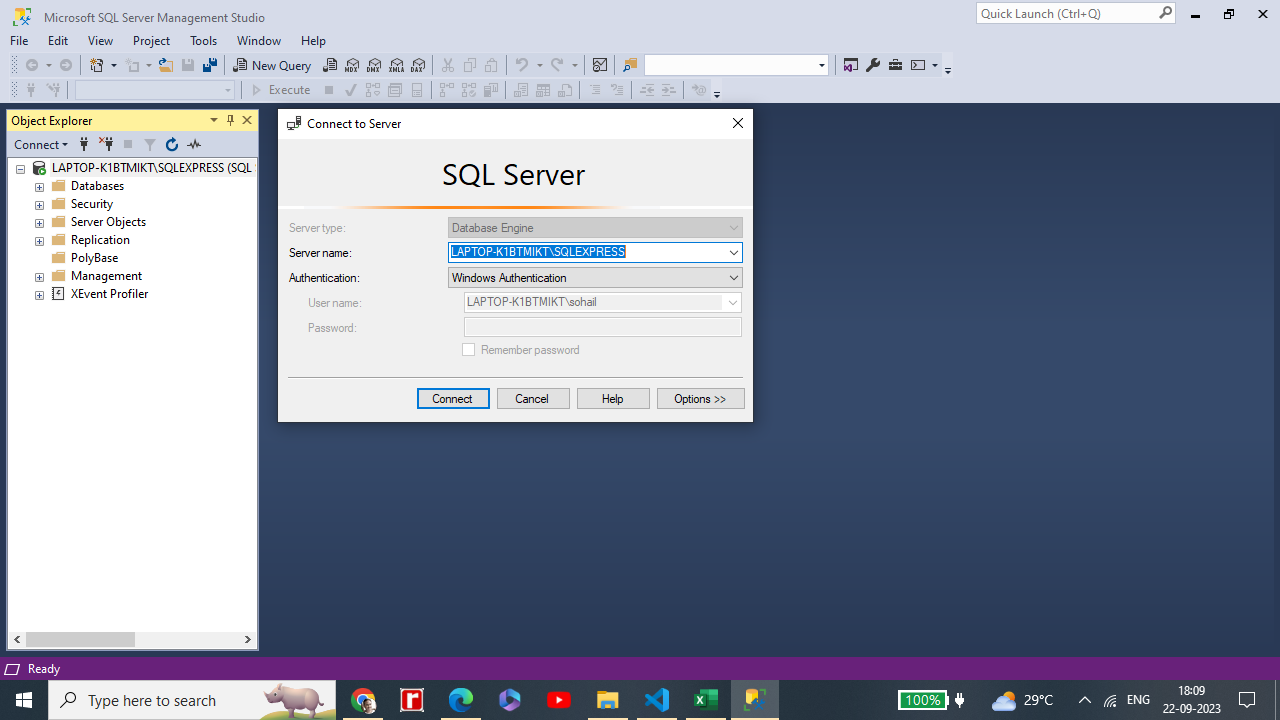Open YouTube app from taskbar
The image size is (1280, 720).
tap(559, 700)
